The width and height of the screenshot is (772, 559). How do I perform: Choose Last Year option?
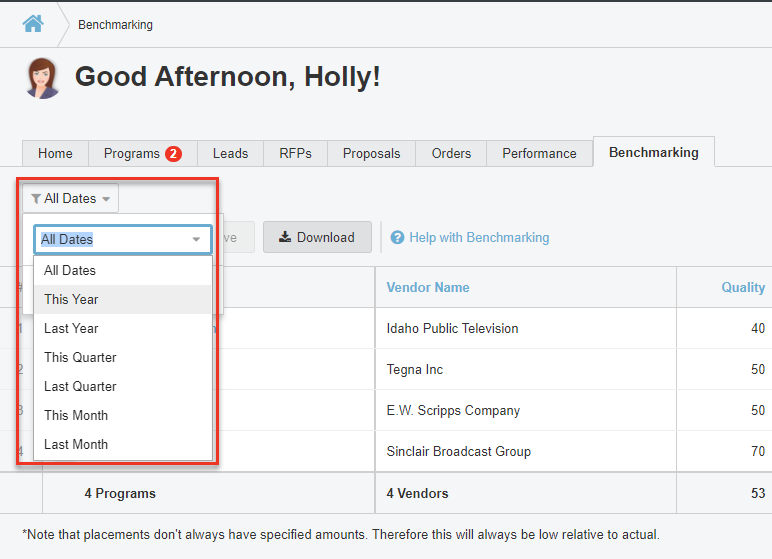(72, 328)
